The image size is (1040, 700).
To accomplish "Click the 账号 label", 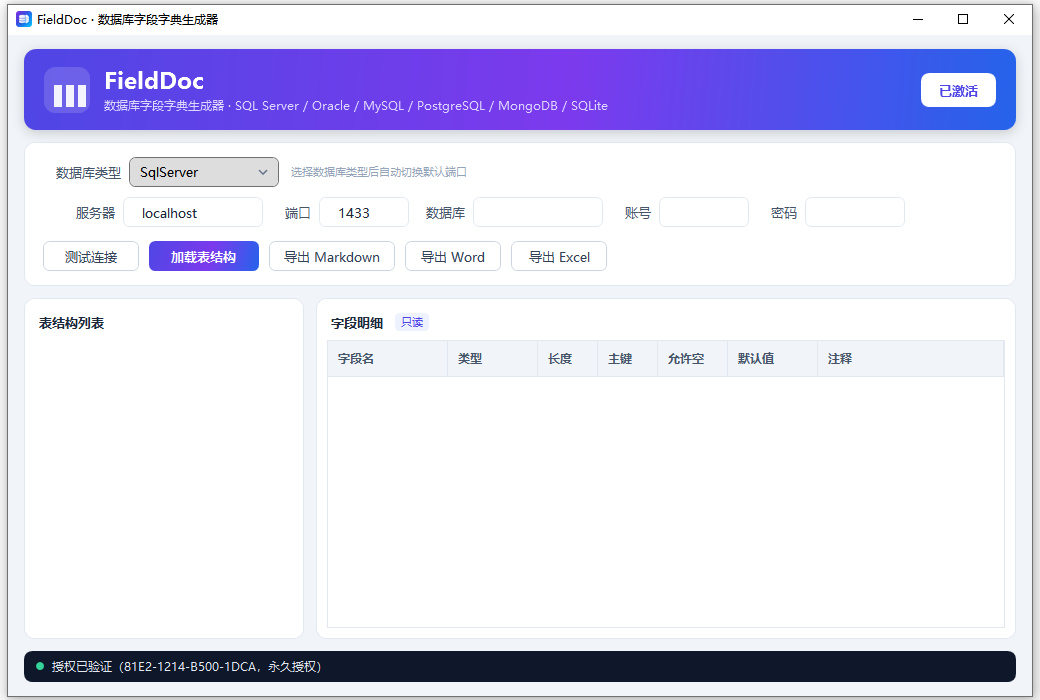I will pyautogui.click(x=637, y=213).
